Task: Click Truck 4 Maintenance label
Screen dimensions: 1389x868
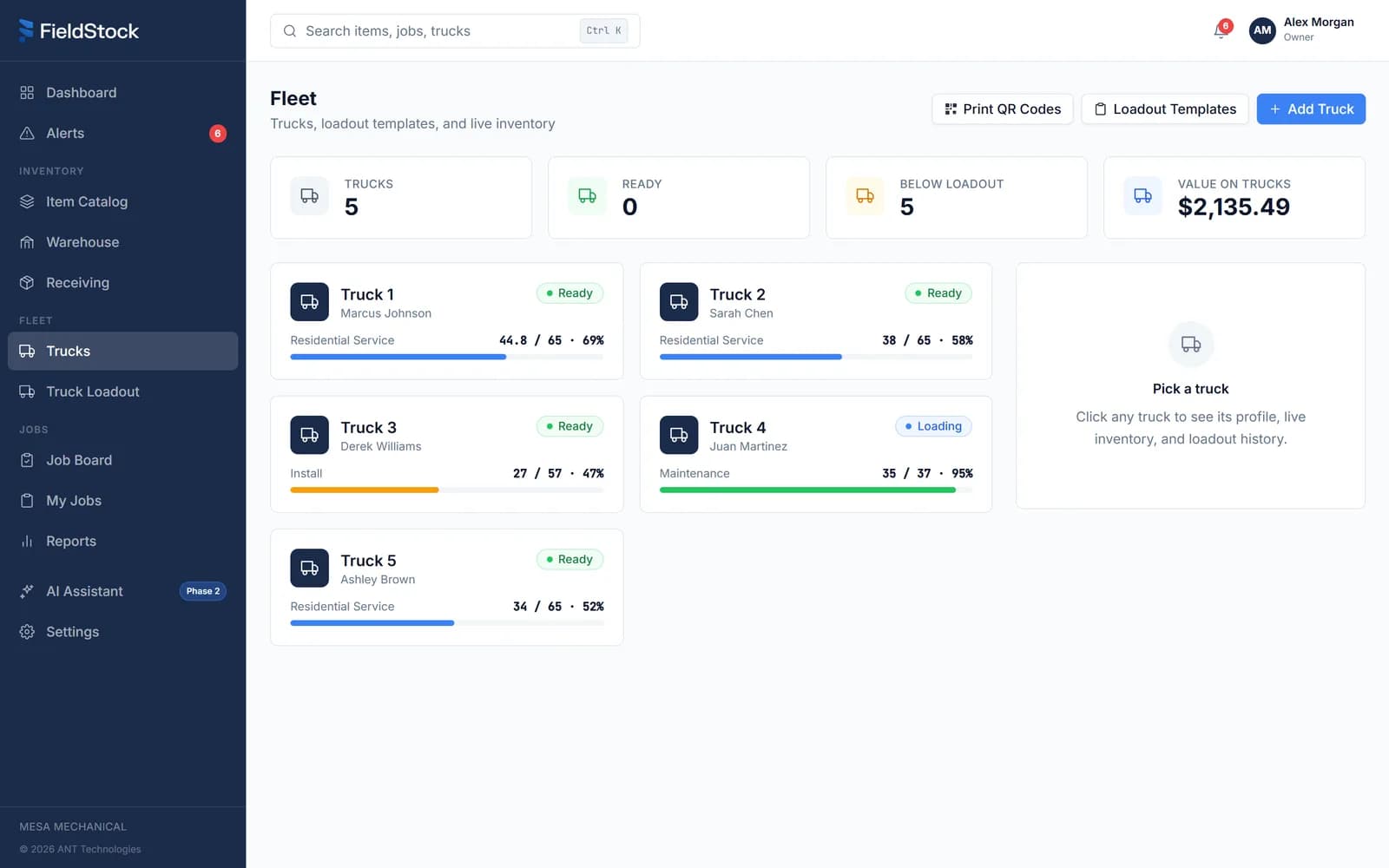Action: coord(694,473)
